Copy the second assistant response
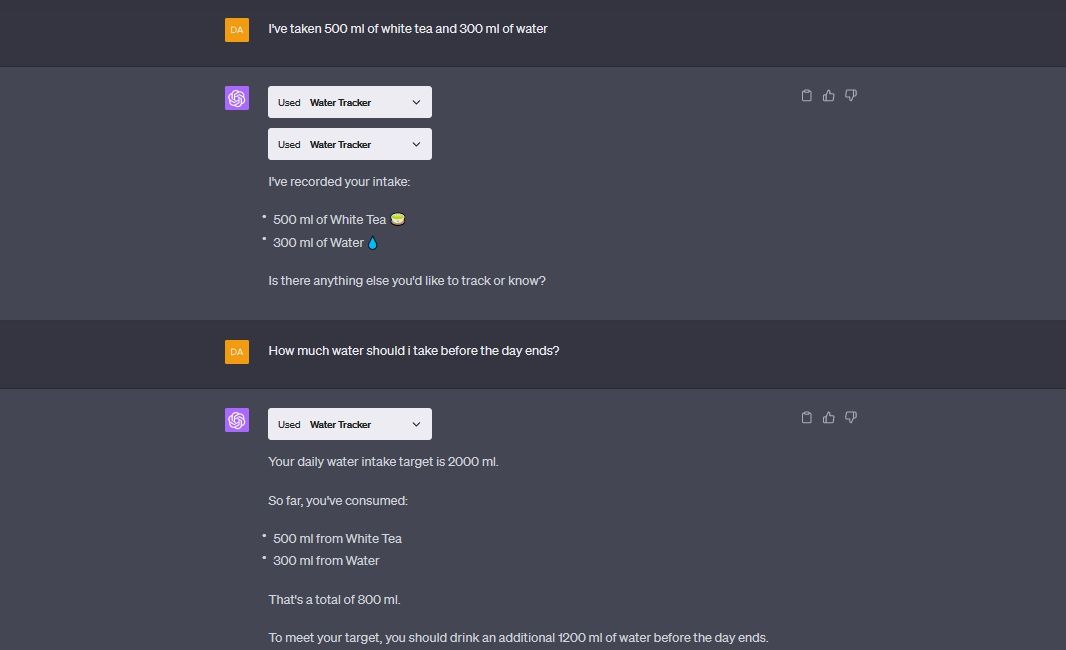This screenshot has height=650, width=1066. [807, 417]
